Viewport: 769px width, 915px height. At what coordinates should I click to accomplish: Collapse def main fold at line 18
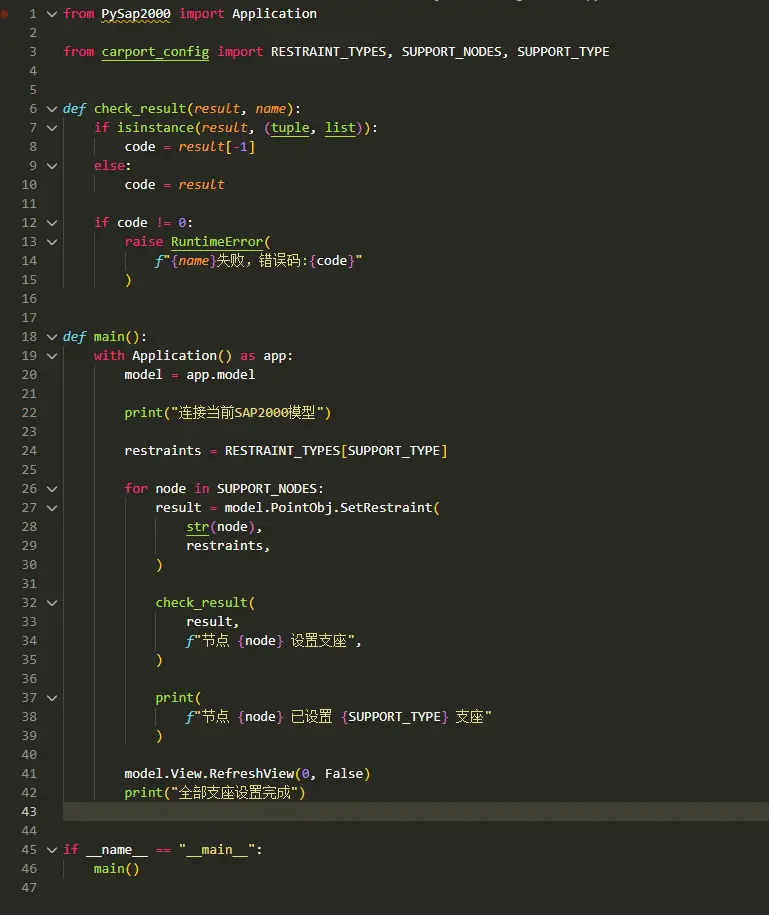(52, 337)
